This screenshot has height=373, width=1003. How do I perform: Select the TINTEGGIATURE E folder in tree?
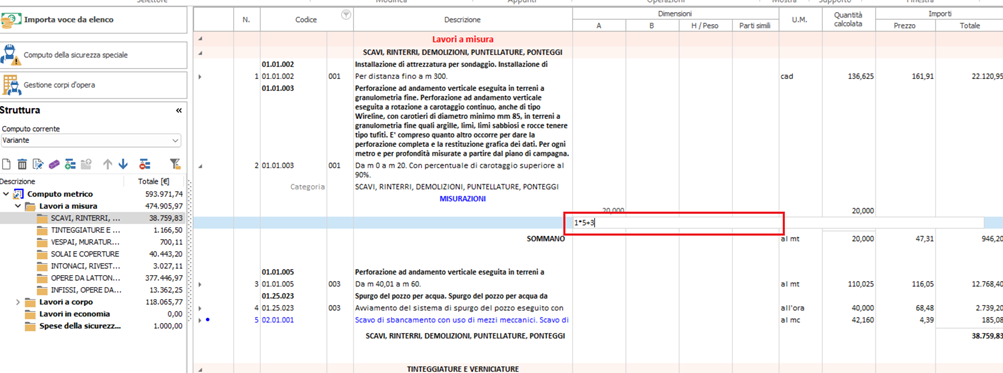[86, 230]
